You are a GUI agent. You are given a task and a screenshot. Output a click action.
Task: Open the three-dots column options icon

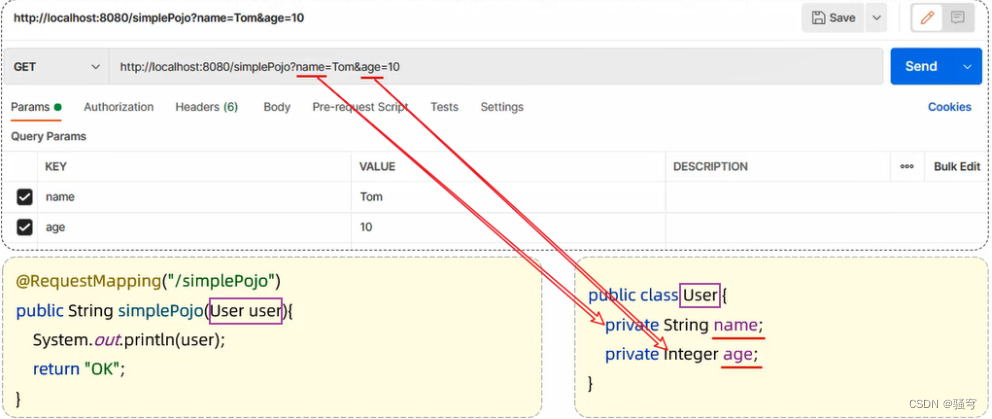click(907, 166)
